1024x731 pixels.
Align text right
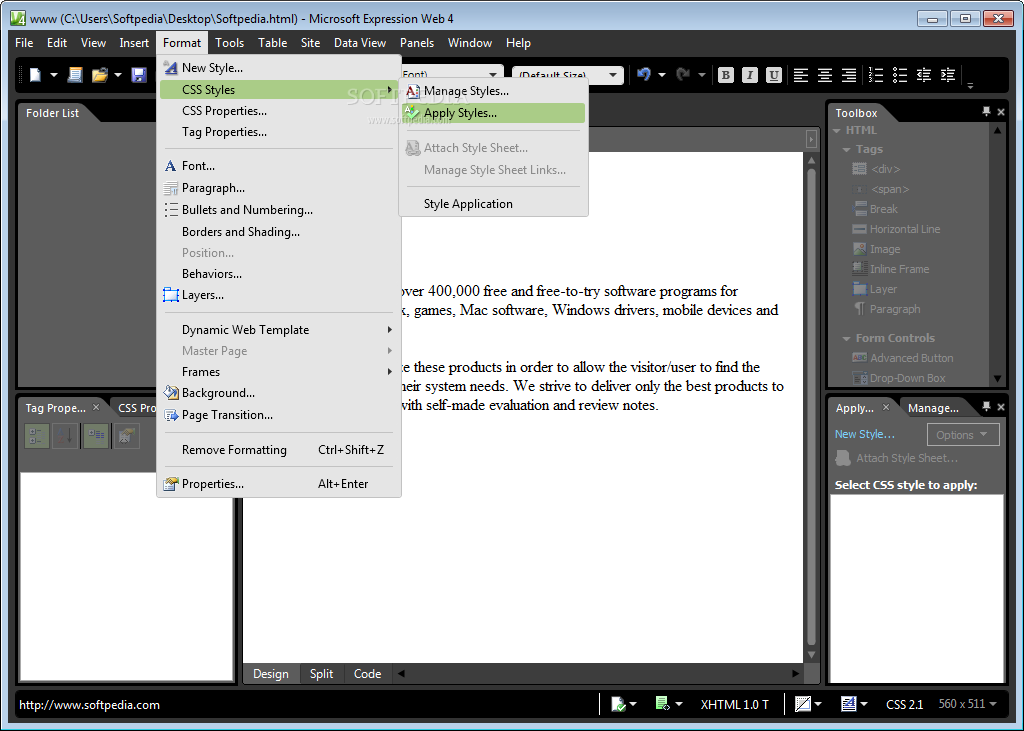tap(849, 75)
